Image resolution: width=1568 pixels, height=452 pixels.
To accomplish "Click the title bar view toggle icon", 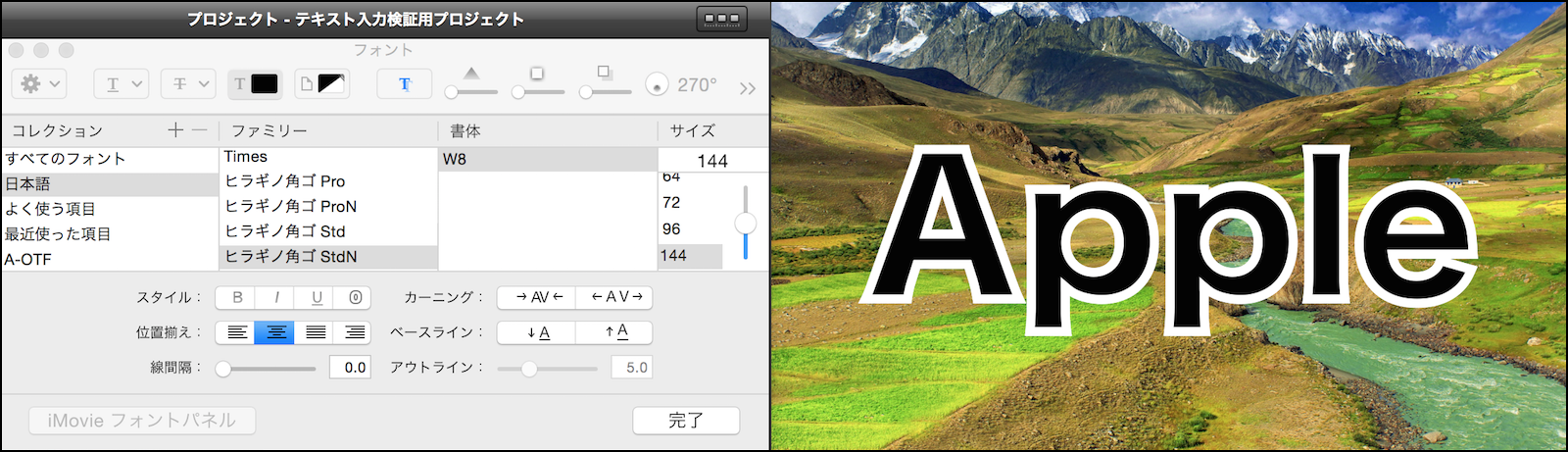I will [x=722, y=19].
